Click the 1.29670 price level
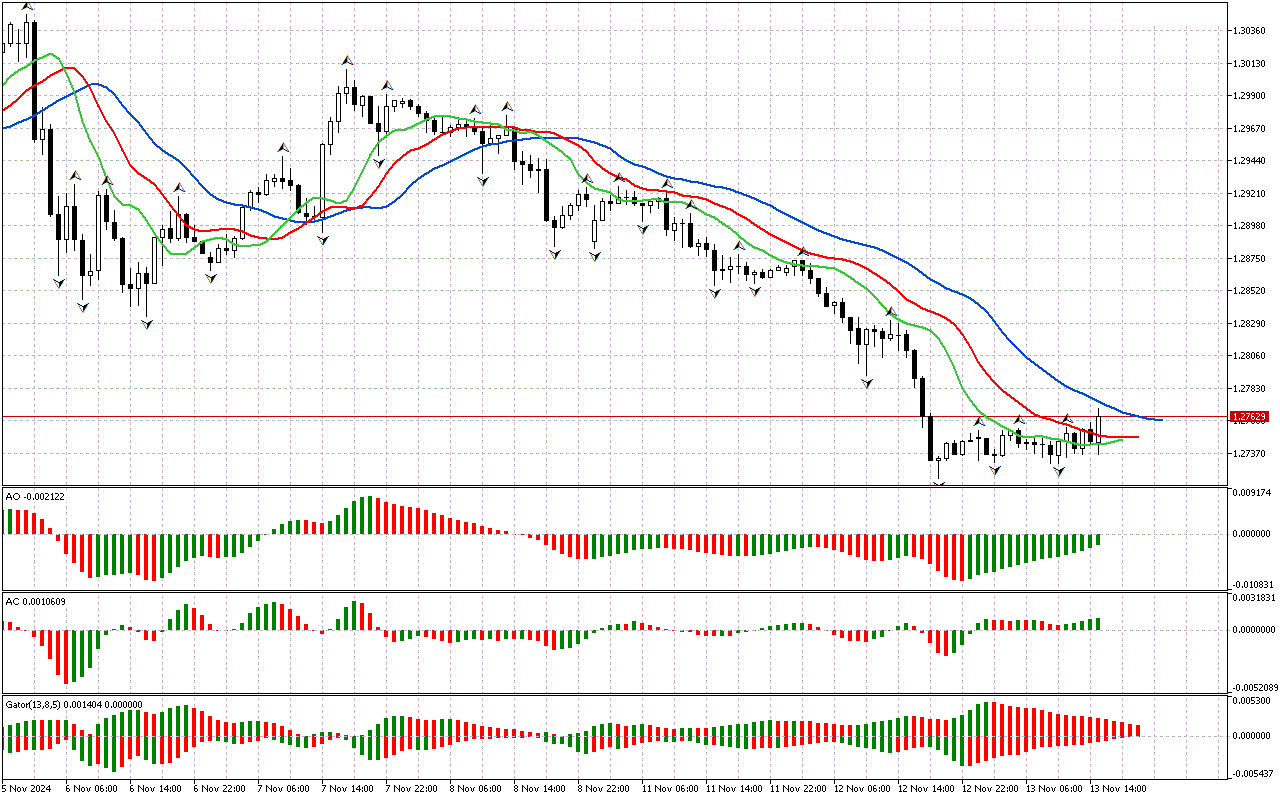 coord(1250,128)
